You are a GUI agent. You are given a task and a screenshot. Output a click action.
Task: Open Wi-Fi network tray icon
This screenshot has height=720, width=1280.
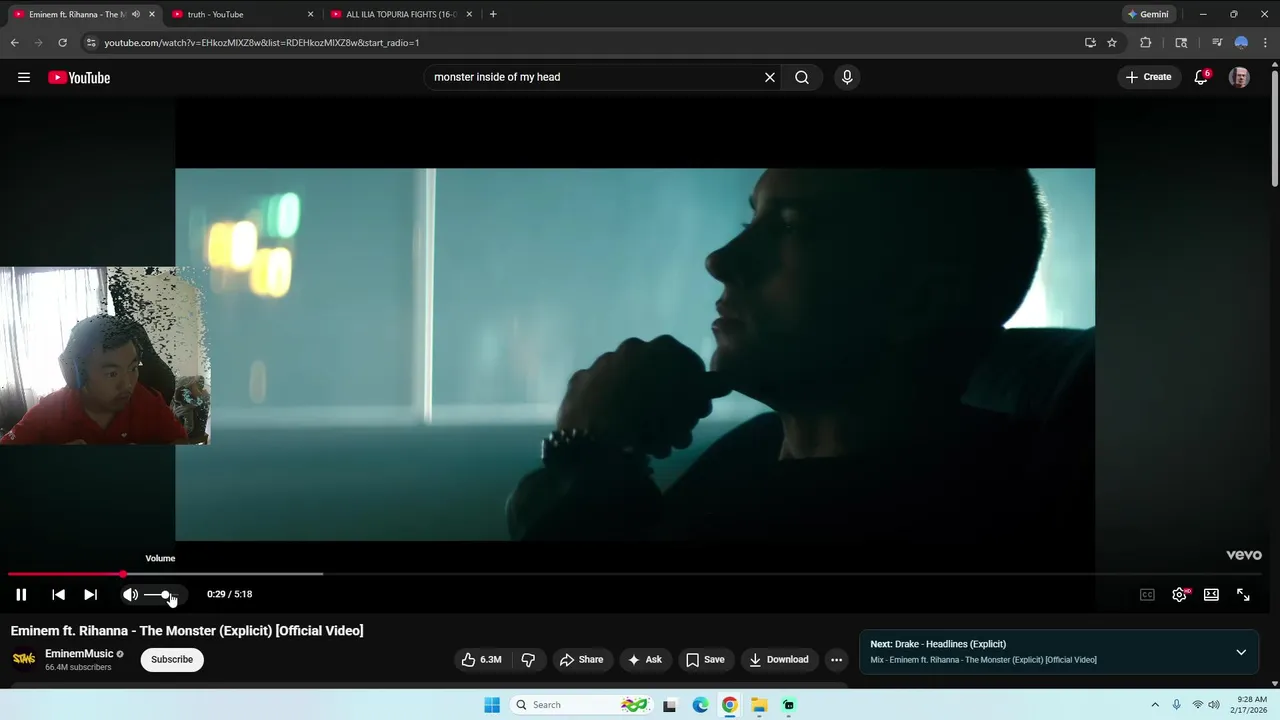(1197, 705)
